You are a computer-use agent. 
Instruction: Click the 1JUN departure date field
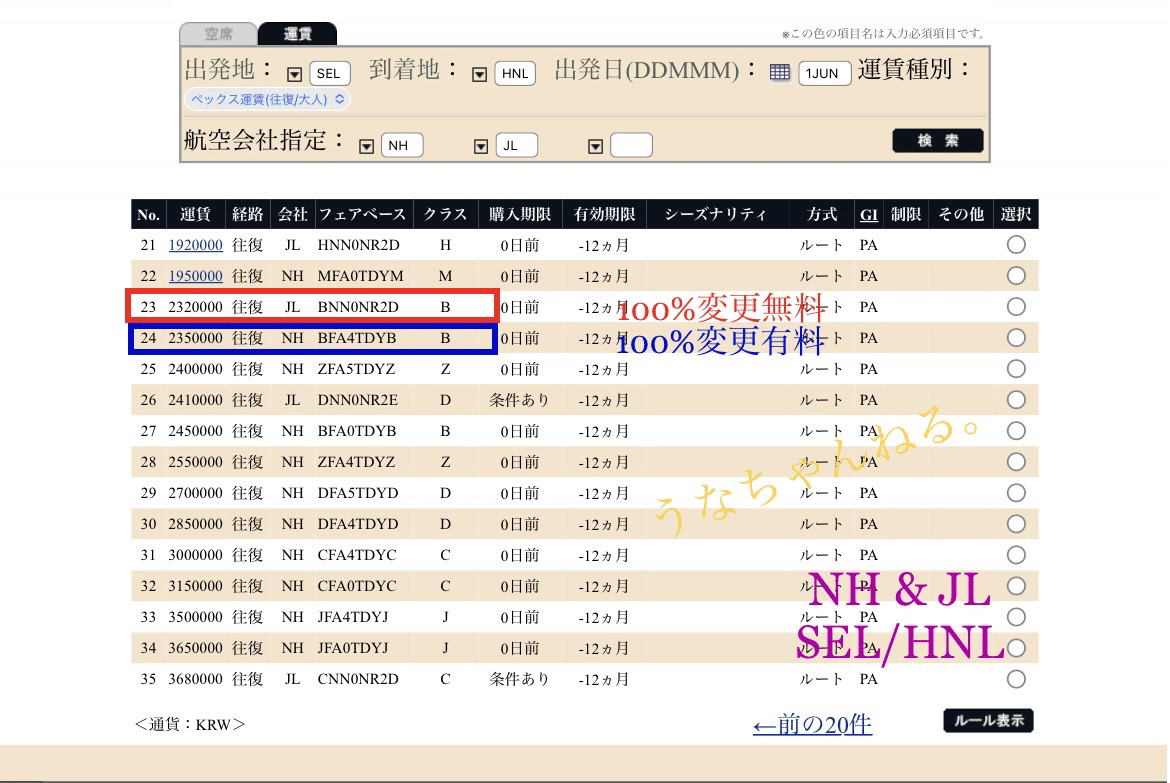(825, 73)
